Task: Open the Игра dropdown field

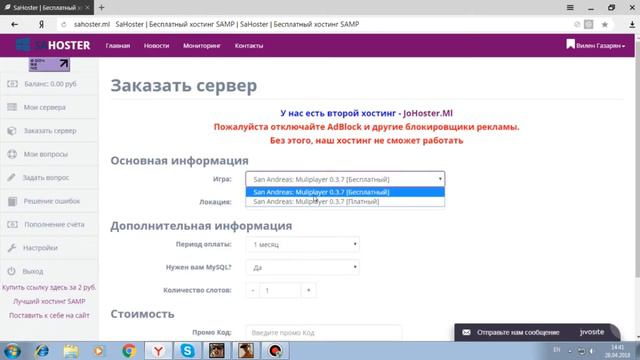Action: (x=345, y=179)
